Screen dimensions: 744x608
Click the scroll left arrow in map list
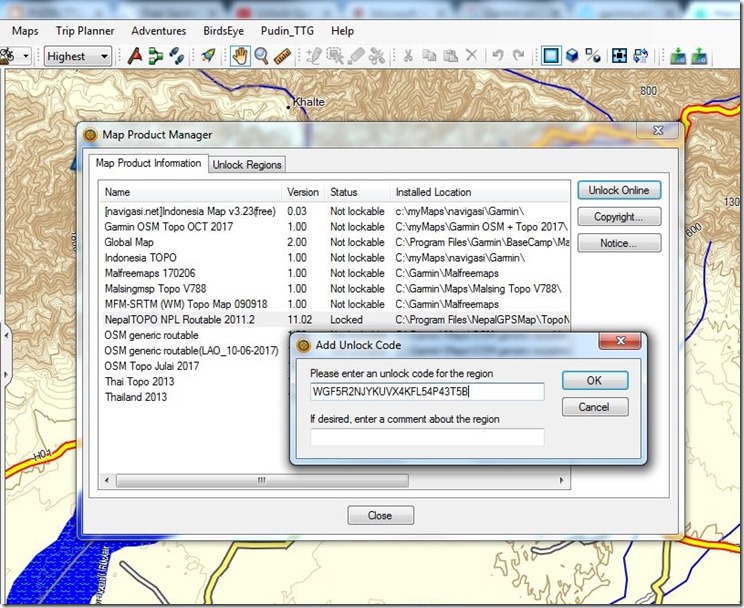tap(107, 480)
